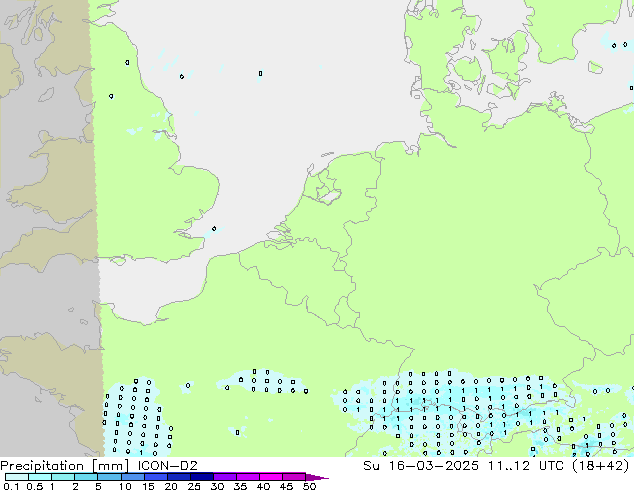The width and height of the screenshot is (634, 490).
Task: Select the 5–10 mm legend color swatch
Action: [109, 477]
